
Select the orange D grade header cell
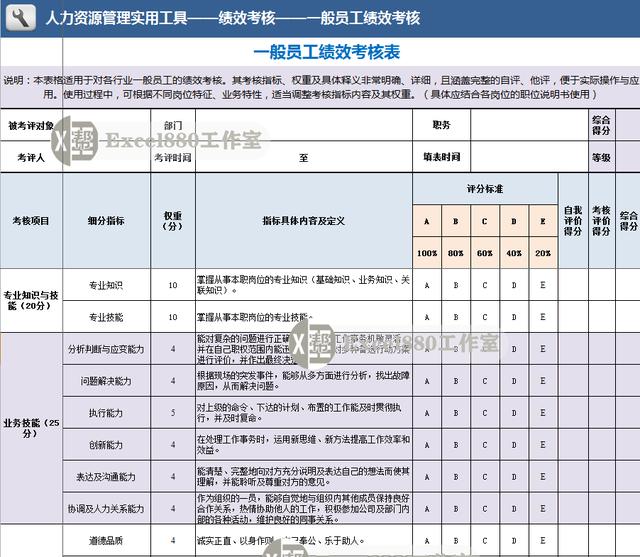[514, 221]
